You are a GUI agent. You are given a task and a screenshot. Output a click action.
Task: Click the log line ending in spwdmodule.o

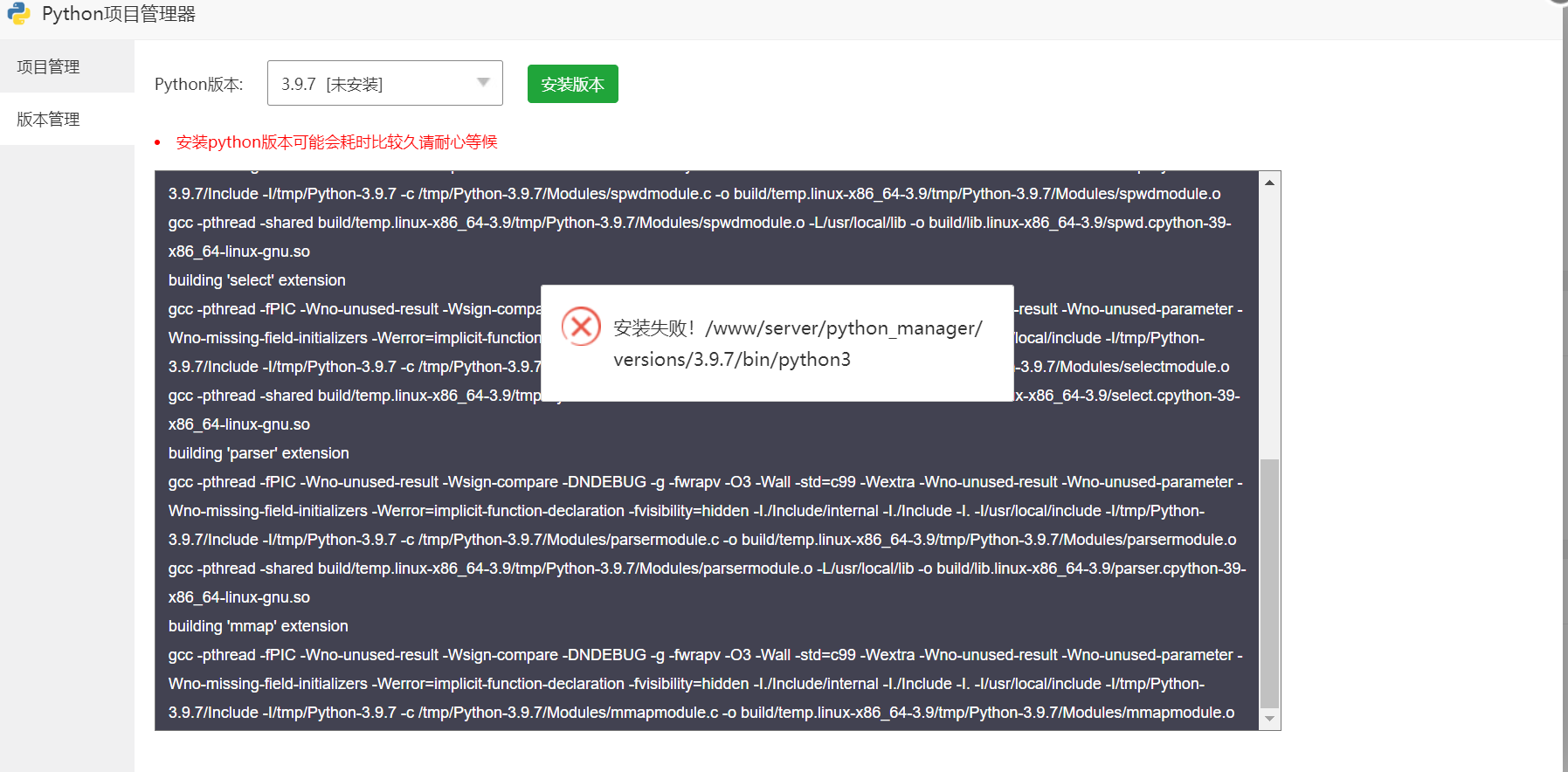point(694,194)
